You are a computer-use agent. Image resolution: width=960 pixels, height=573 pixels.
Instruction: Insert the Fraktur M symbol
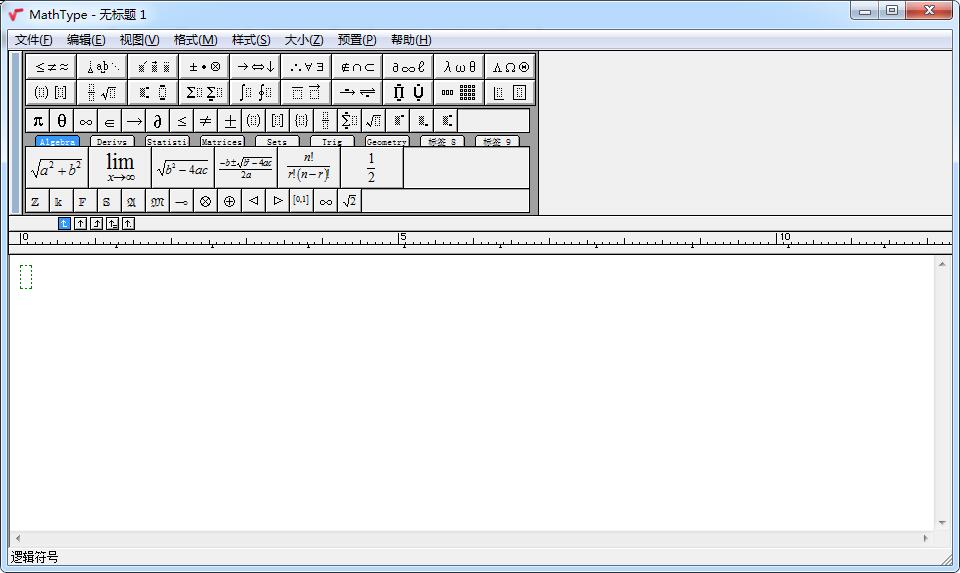(157, 201)
